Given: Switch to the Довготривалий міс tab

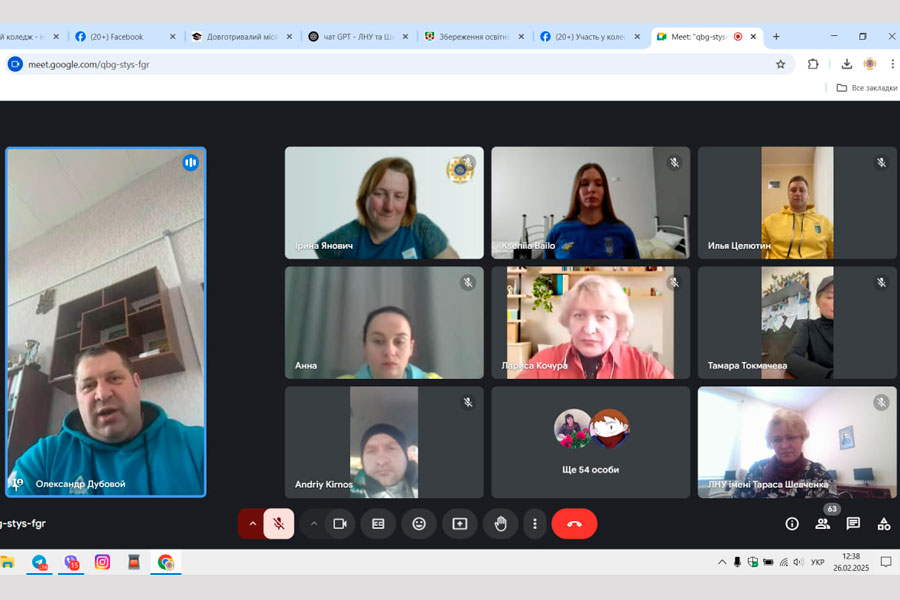Looking at the screenshot, I should coord(242,37).
